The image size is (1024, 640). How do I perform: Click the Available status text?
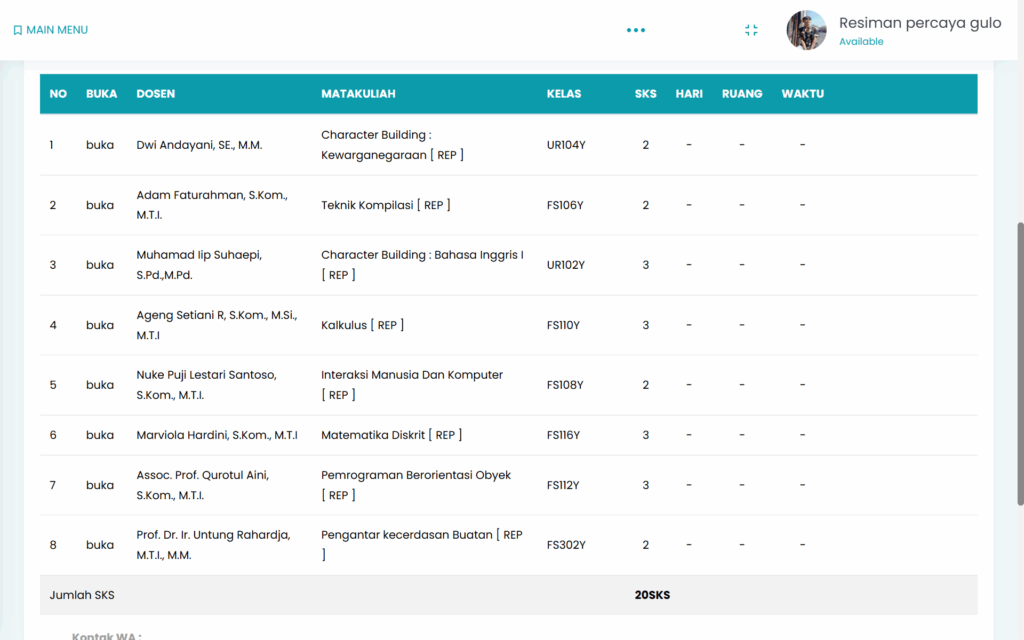(861, 42)
